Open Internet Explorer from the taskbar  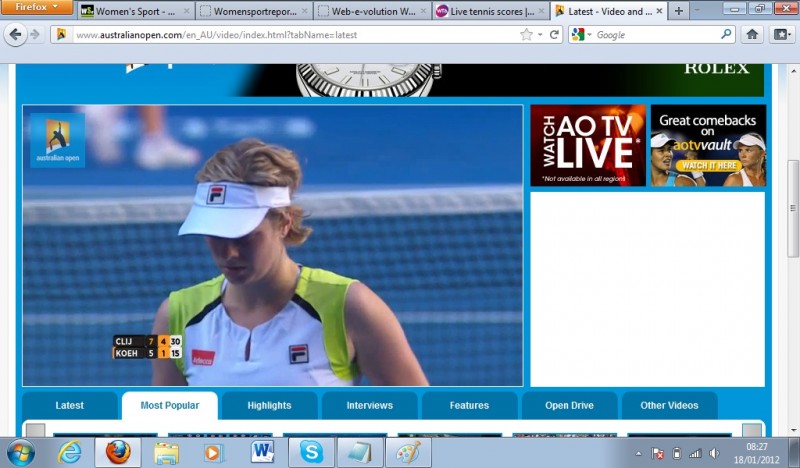[69, 452]
